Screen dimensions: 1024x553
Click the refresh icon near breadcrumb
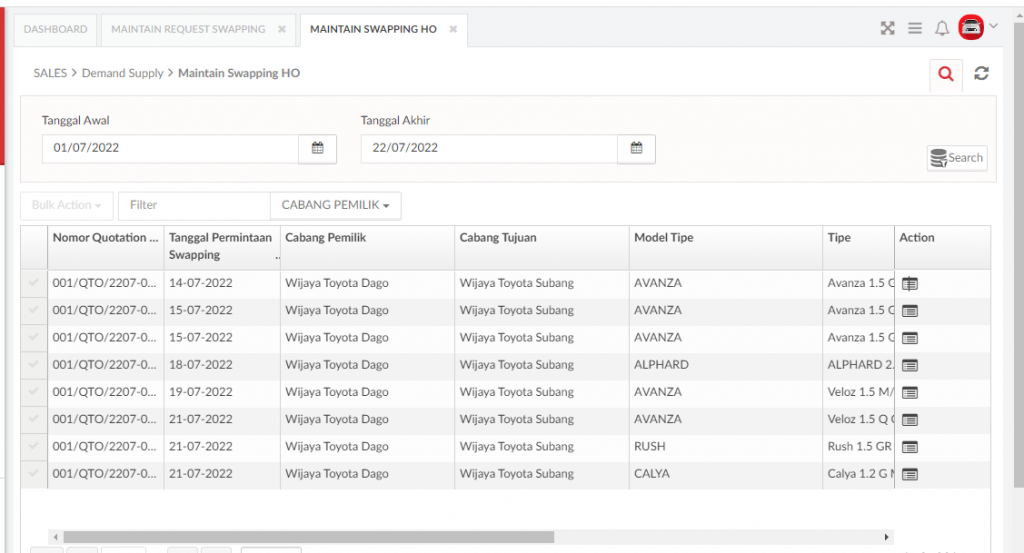[981, 73]
